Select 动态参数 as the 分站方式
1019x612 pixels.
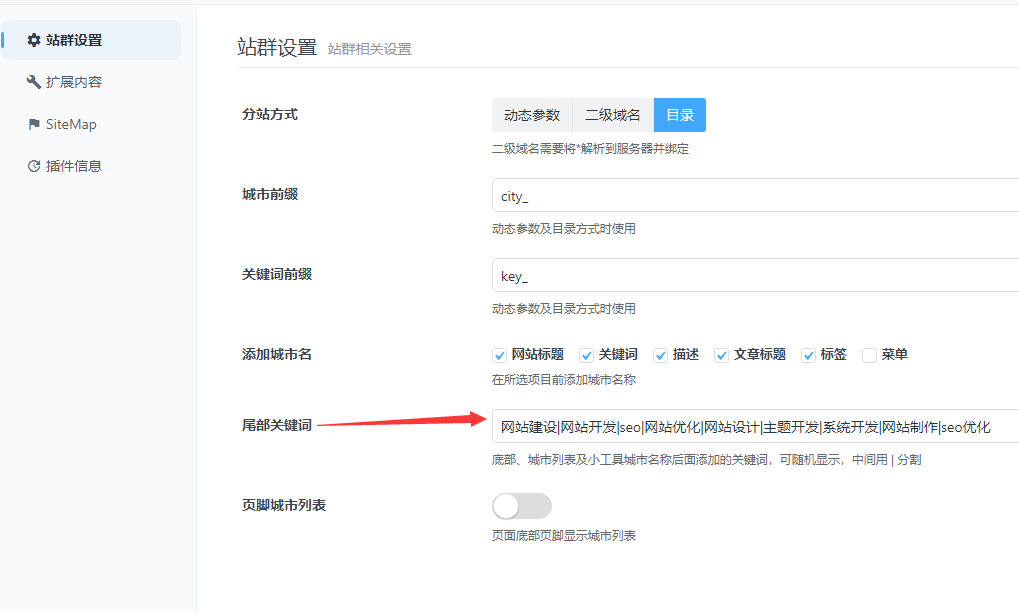(x=532, y=115)
